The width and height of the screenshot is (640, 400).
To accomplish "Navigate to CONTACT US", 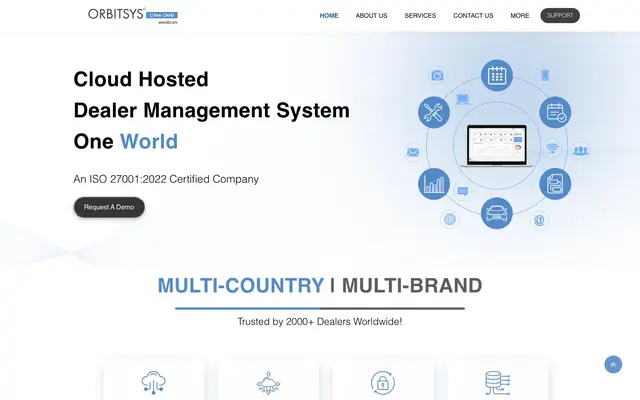I will click(473, 16).
